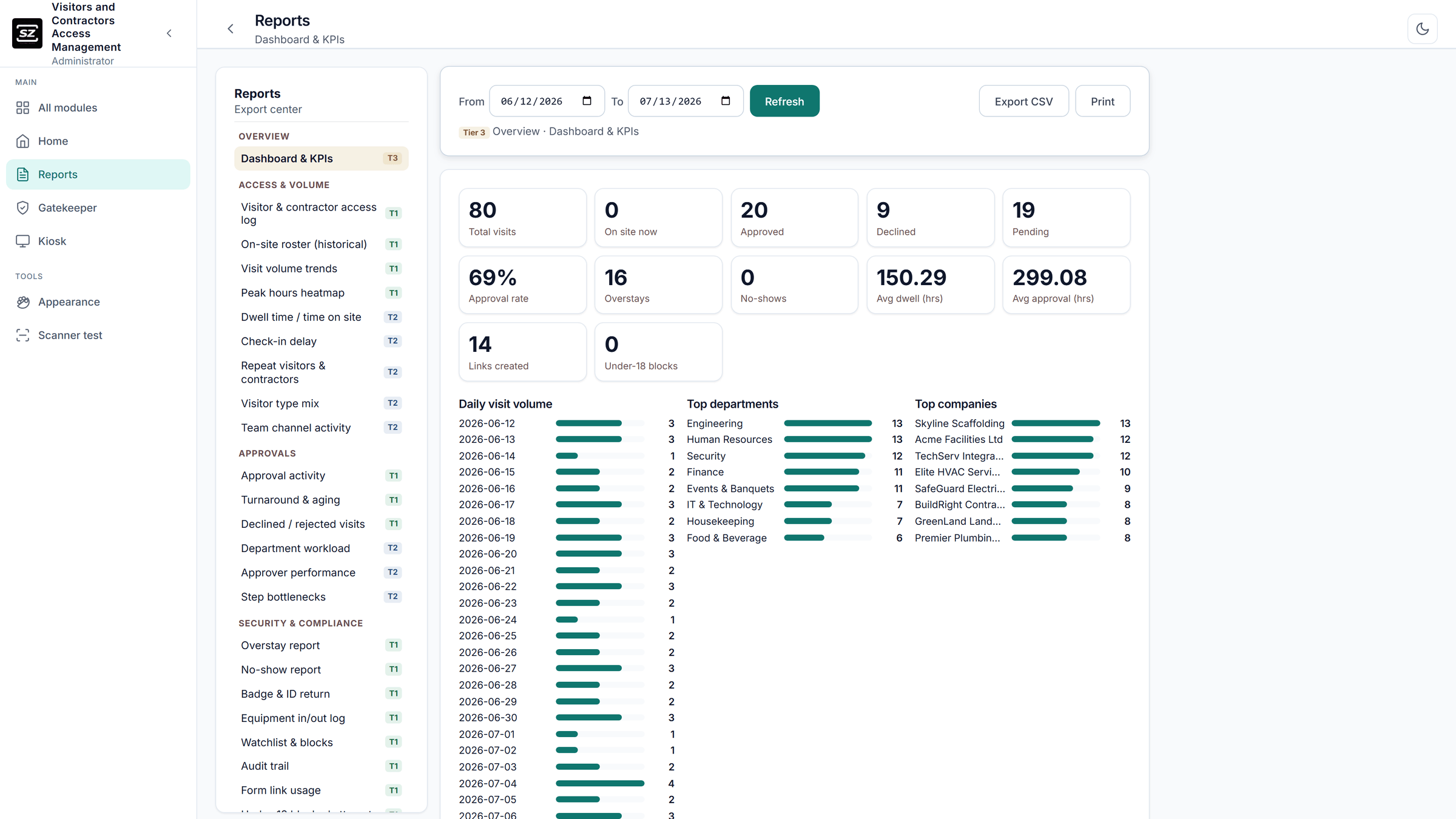Open the To date calendar picker

[x=726, y=101]
